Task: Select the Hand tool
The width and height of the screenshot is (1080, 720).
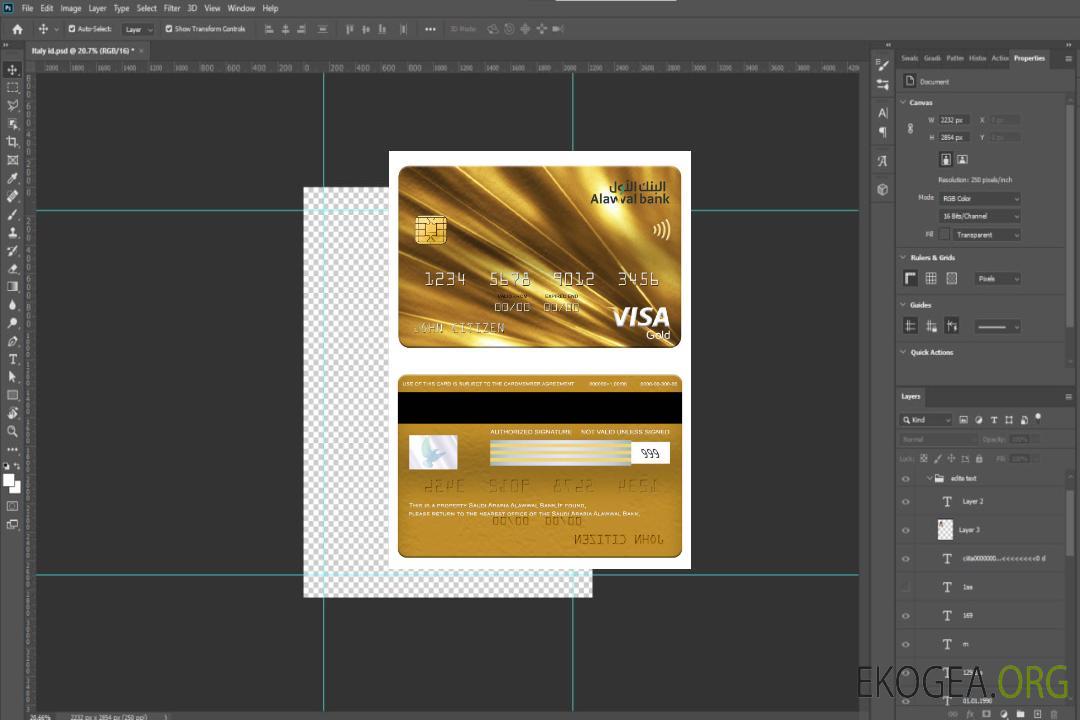Action: point(12,413)
